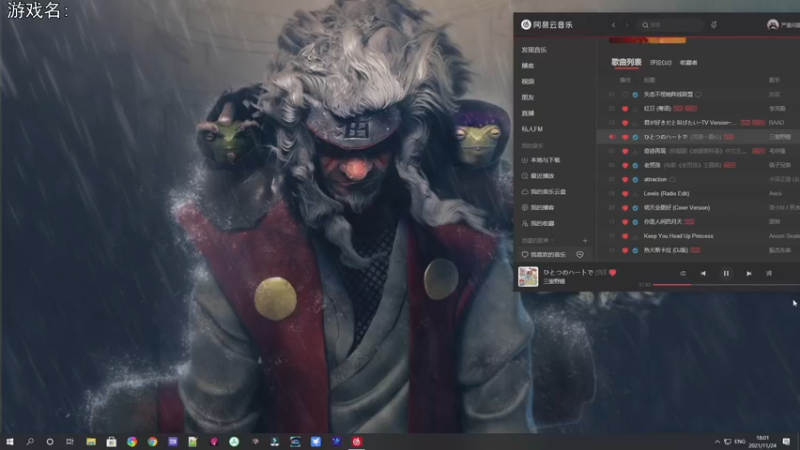Select song 明天会更好 (Cover Version)
The image size is (800, 450).
click(677, 208)
